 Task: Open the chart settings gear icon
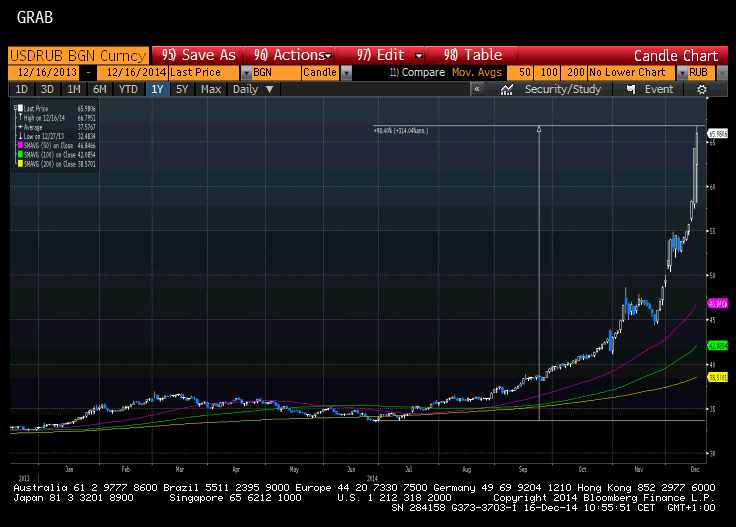tap(702, 89)
